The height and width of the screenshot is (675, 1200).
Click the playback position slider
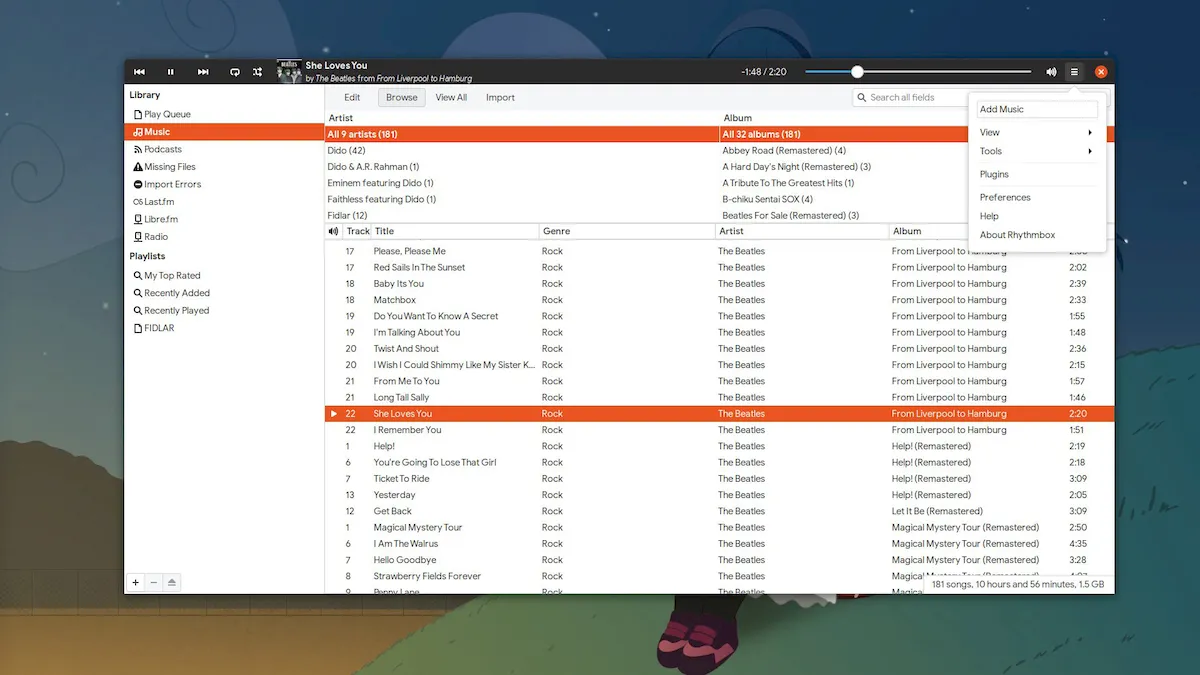[x=918, y=72]
